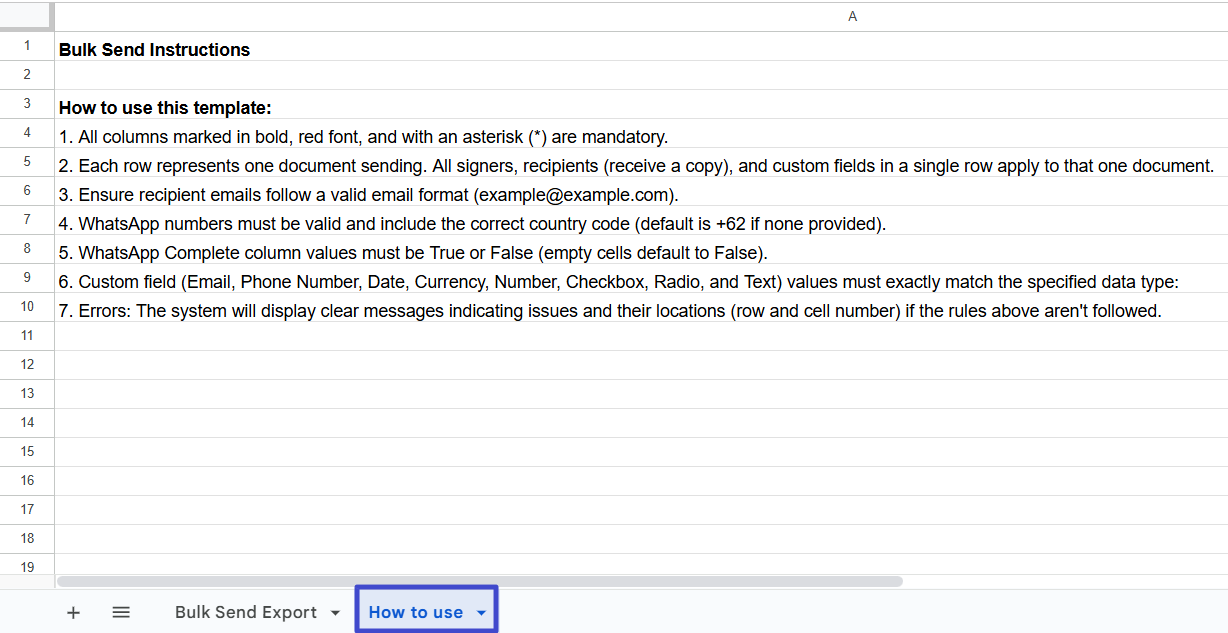
Task: Select the How to use sheet tab
Action: 415,612
